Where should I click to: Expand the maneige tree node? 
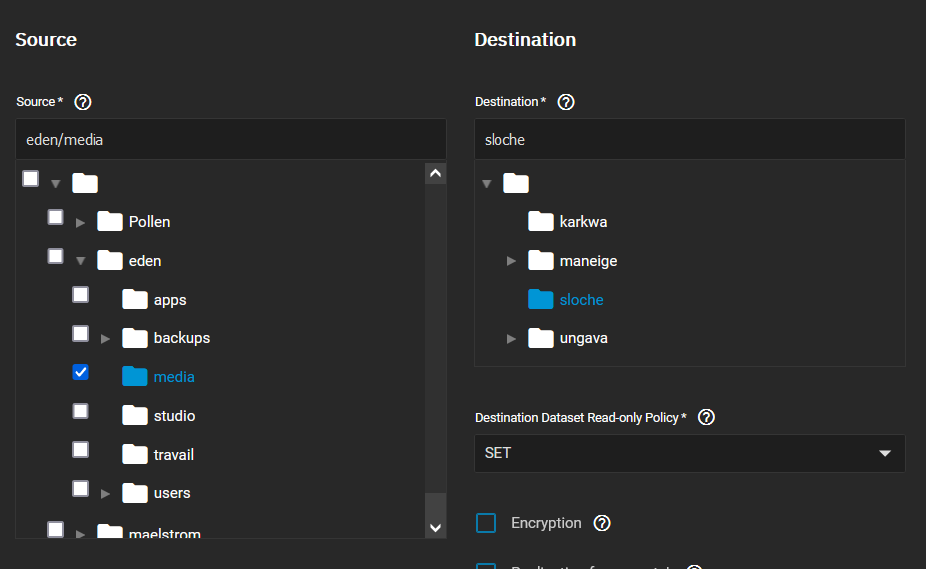point(511,261)
